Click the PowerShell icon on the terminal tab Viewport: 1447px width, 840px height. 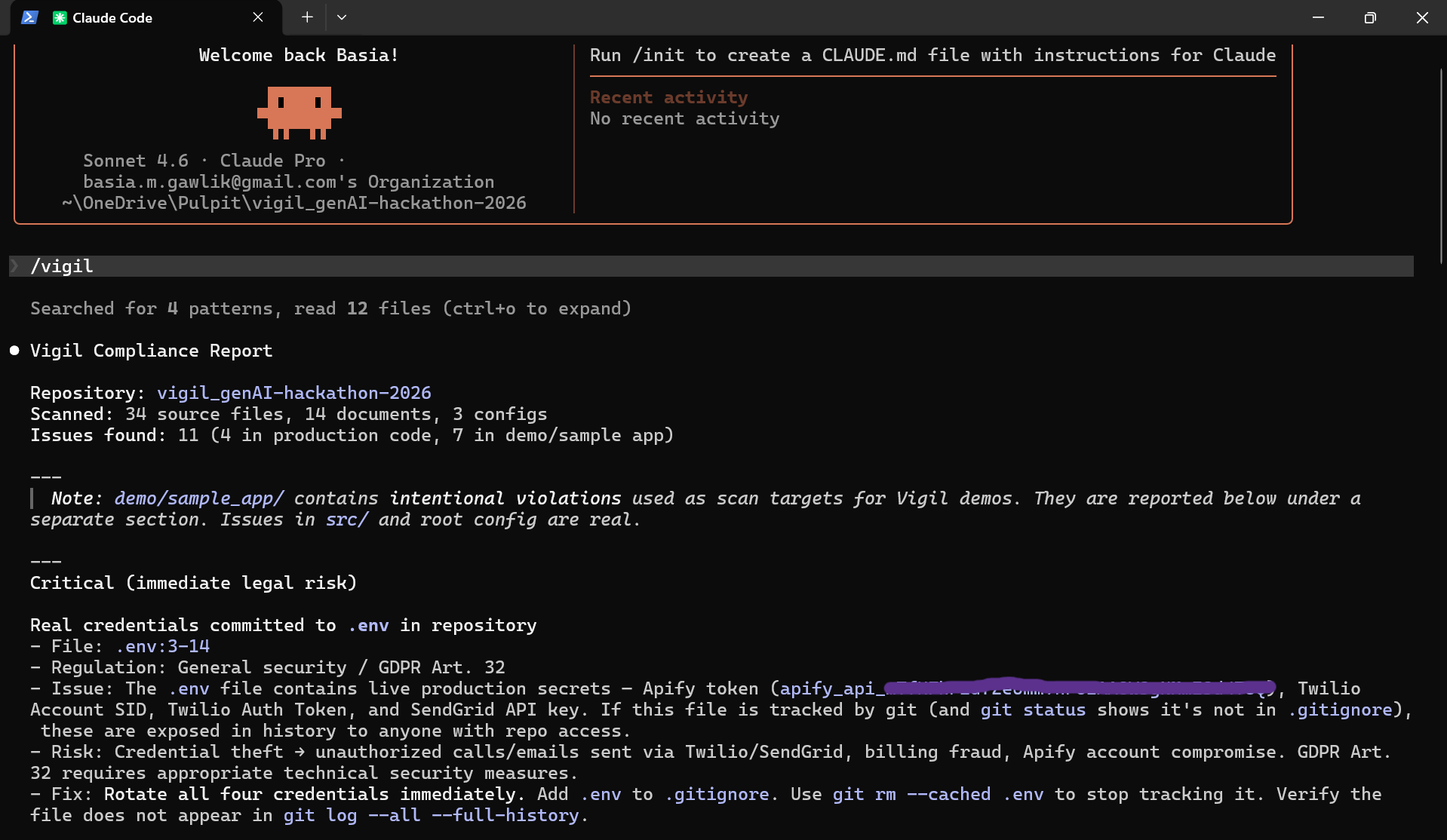(x=29, y=17)
